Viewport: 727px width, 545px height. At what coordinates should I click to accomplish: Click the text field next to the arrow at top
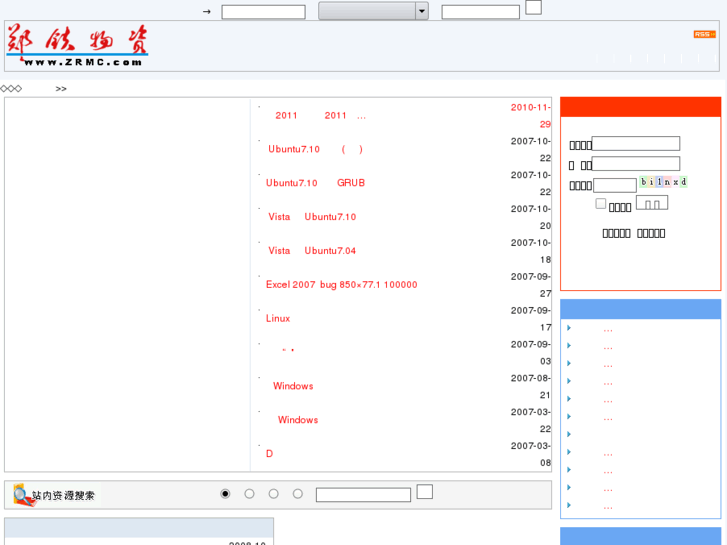click(x=263, y=12)
